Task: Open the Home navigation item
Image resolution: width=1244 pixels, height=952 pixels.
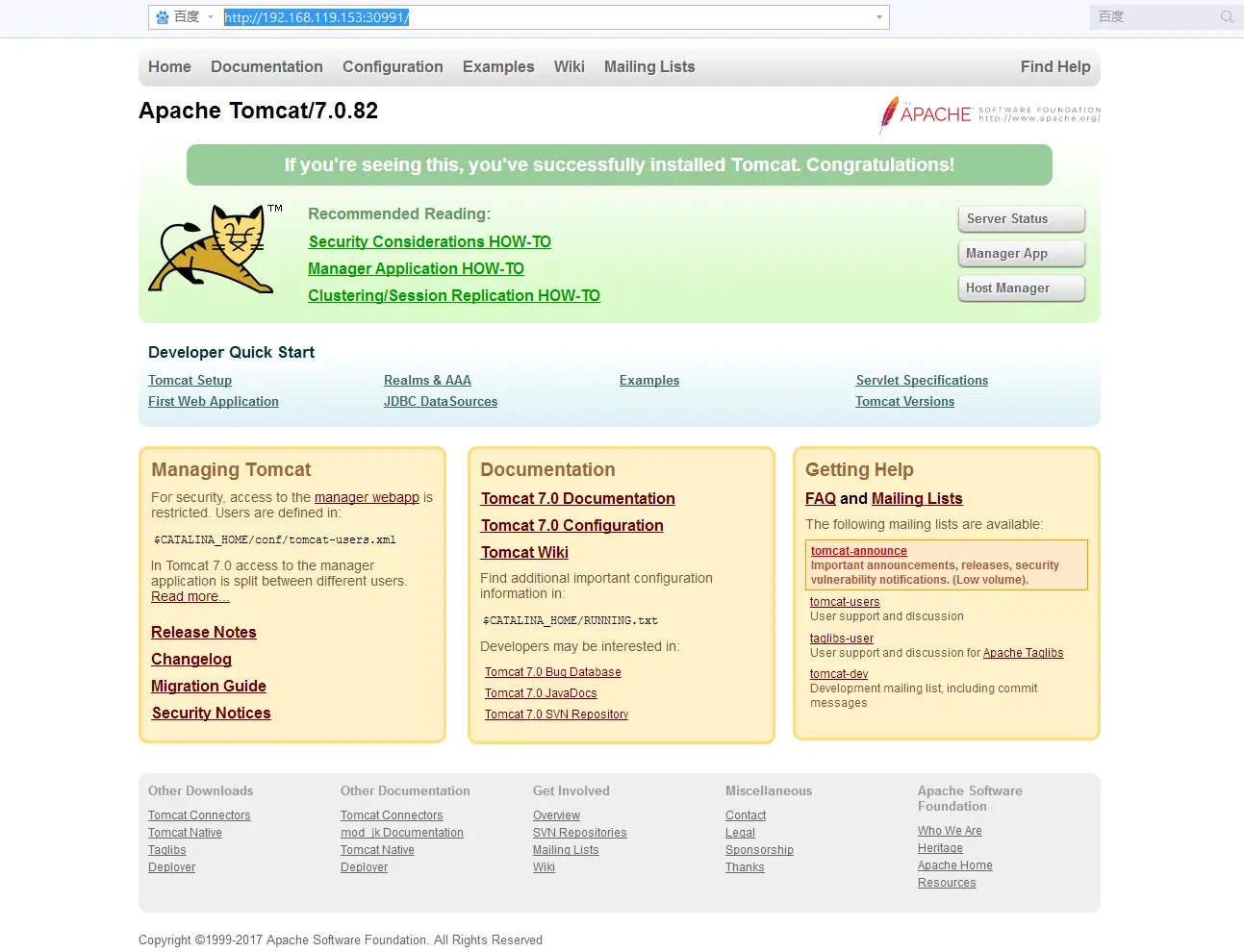Action: tap(169, 66)
